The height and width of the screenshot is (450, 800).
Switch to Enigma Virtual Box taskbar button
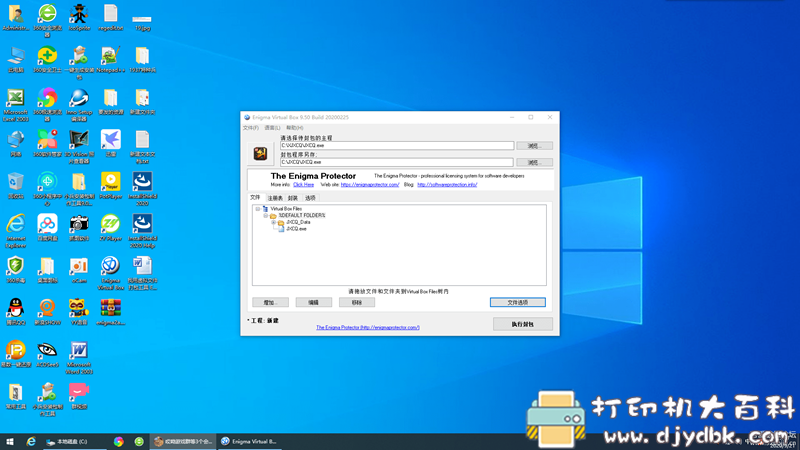pyautogui.click(x=251, y=441)
